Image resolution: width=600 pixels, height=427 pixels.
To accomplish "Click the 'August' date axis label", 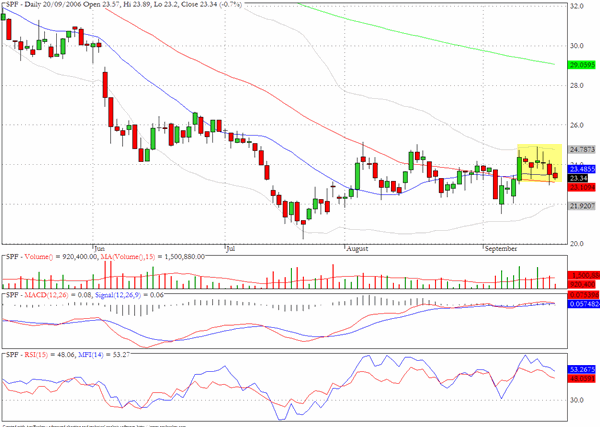I will (357, 248).
